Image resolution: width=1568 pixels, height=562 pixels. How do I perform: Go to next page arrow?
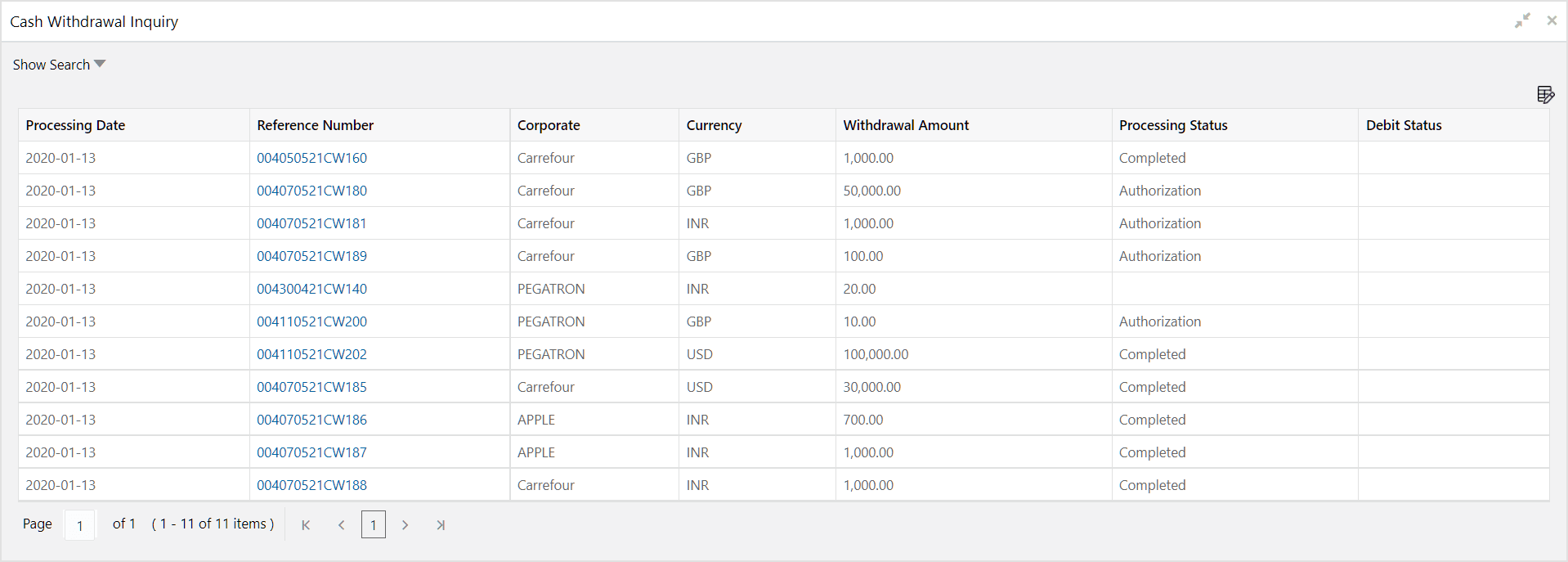pyautogui.click(x=405, y=525)
